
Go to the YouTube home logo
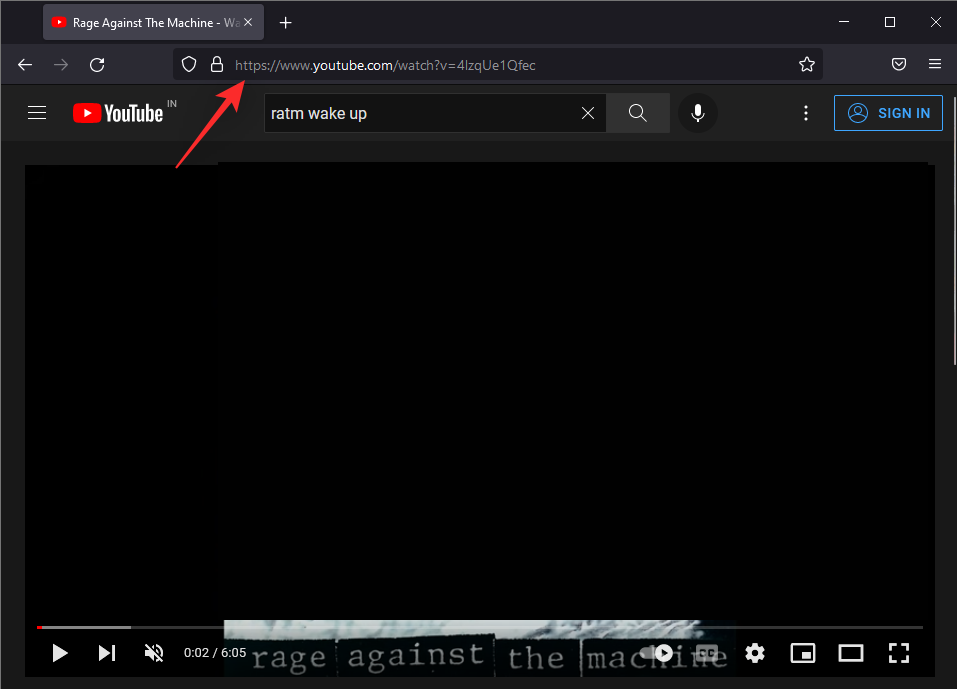click(x=118, y=114)
